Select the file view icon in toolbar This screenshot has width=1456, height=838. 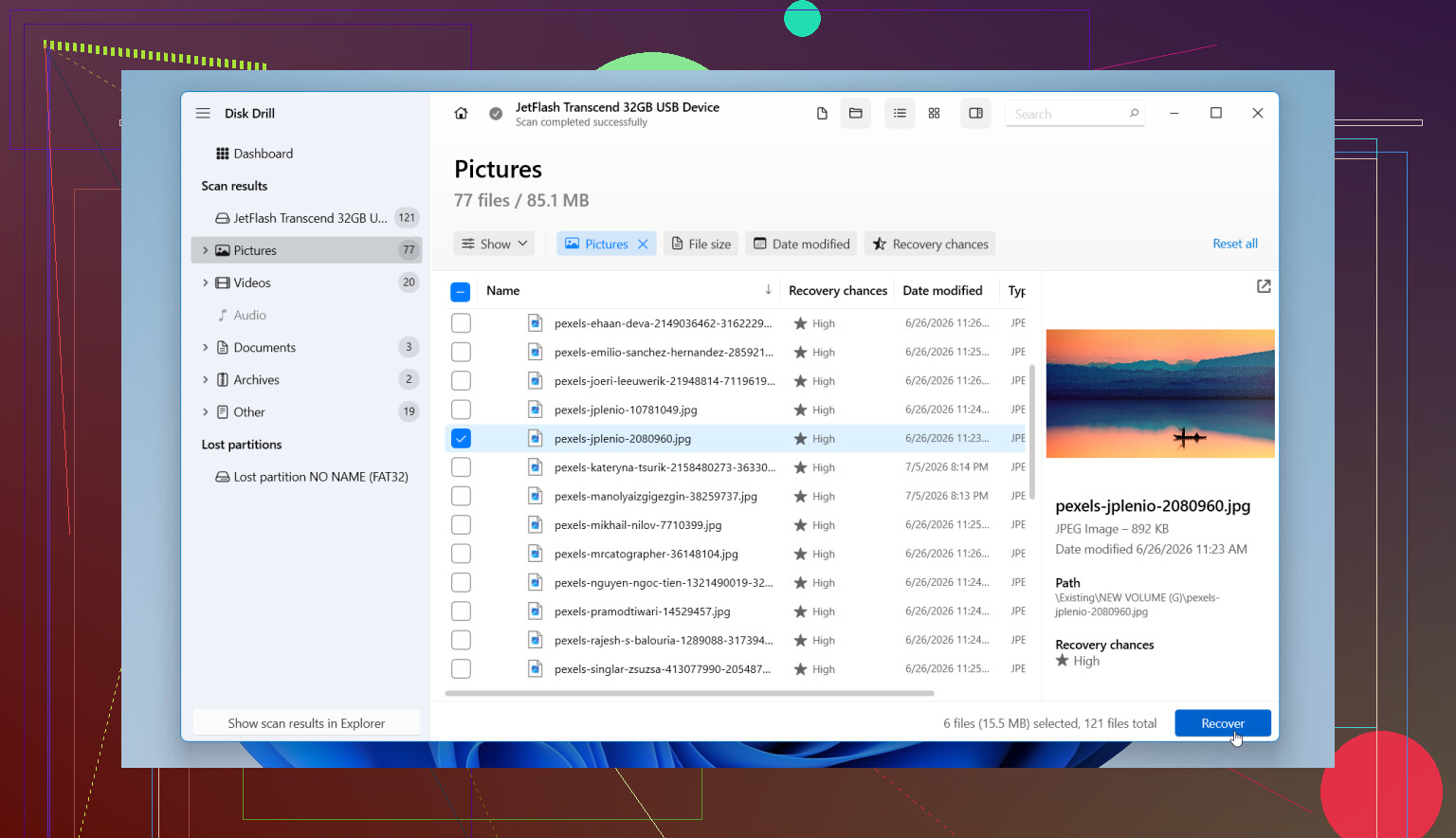pos(822,114)
